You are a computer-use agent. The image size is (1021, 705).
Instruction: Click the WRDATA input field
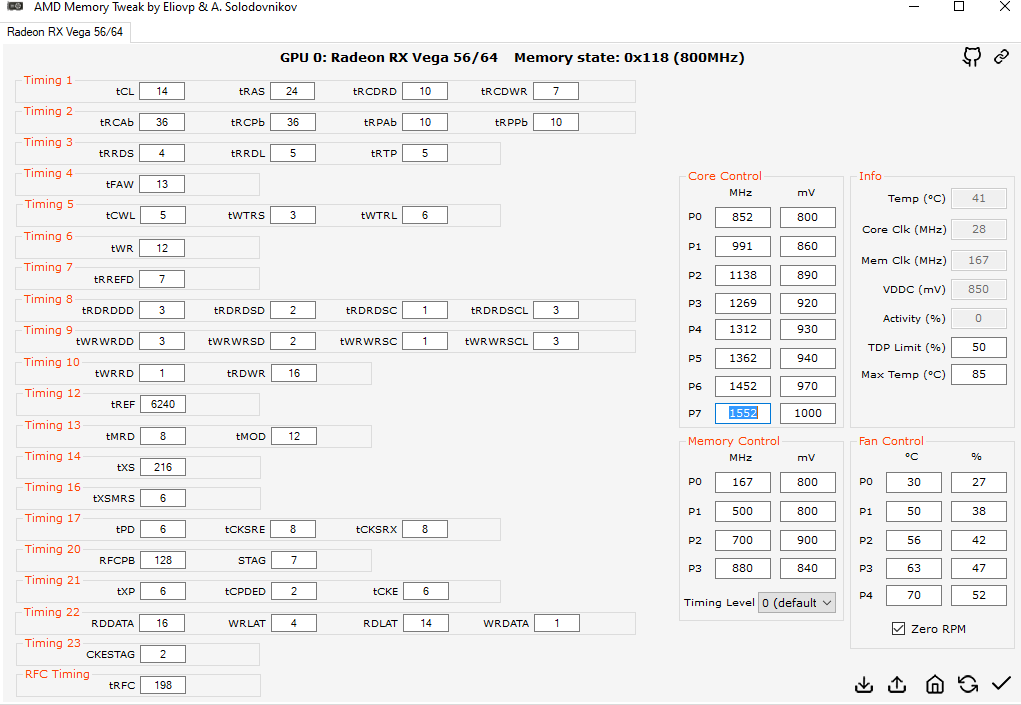click(556, 623)
